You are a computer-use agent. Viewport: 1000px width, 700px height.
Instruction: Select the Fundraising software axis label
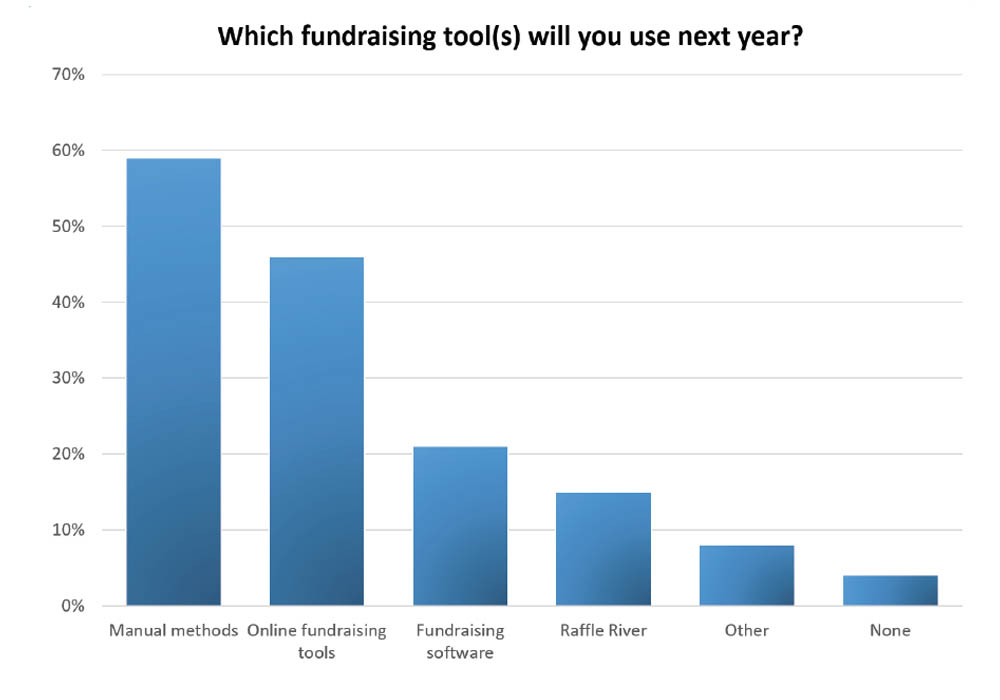point(460,641)
